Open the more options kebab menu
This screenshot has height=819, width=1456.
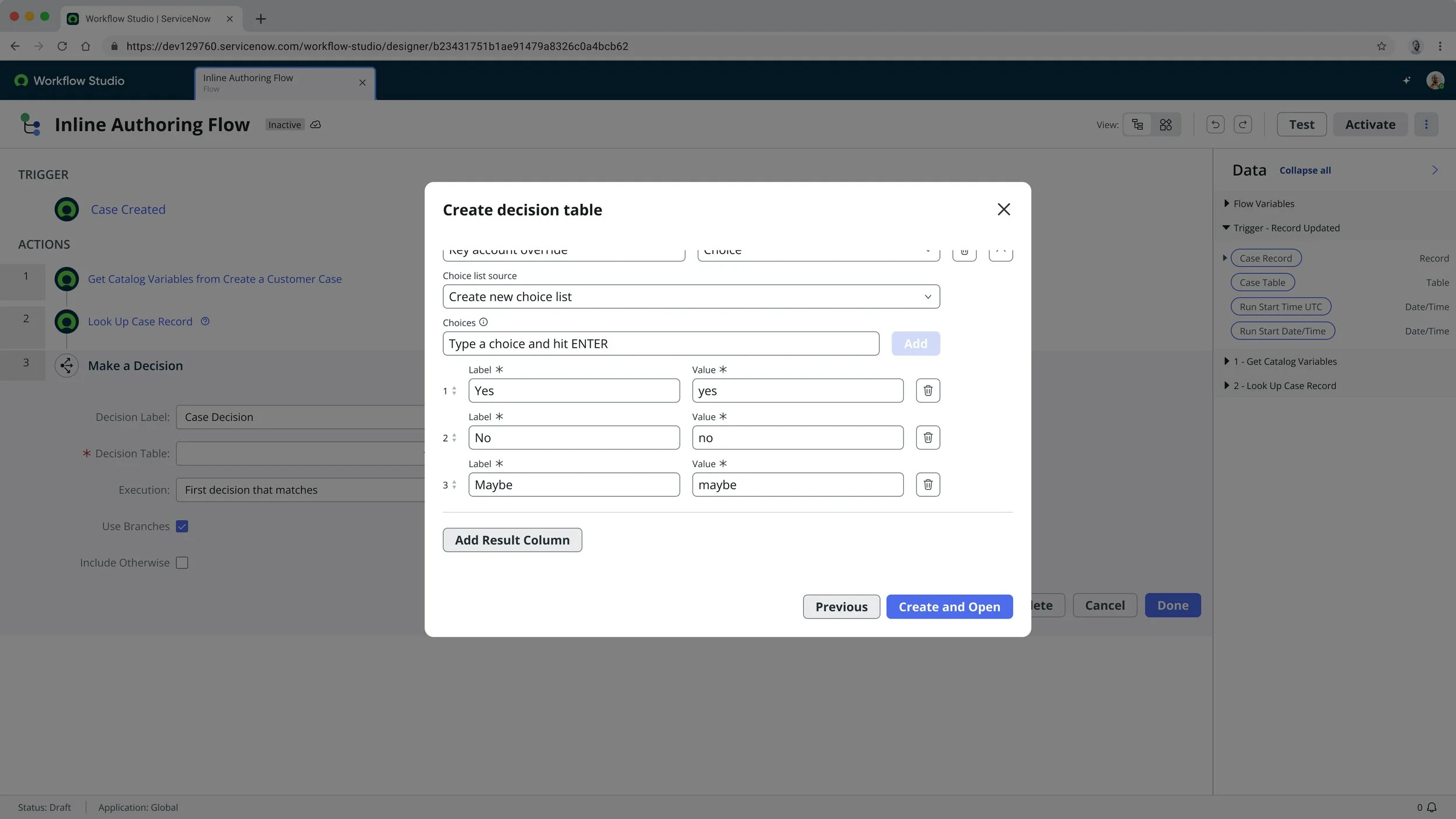1426,124
